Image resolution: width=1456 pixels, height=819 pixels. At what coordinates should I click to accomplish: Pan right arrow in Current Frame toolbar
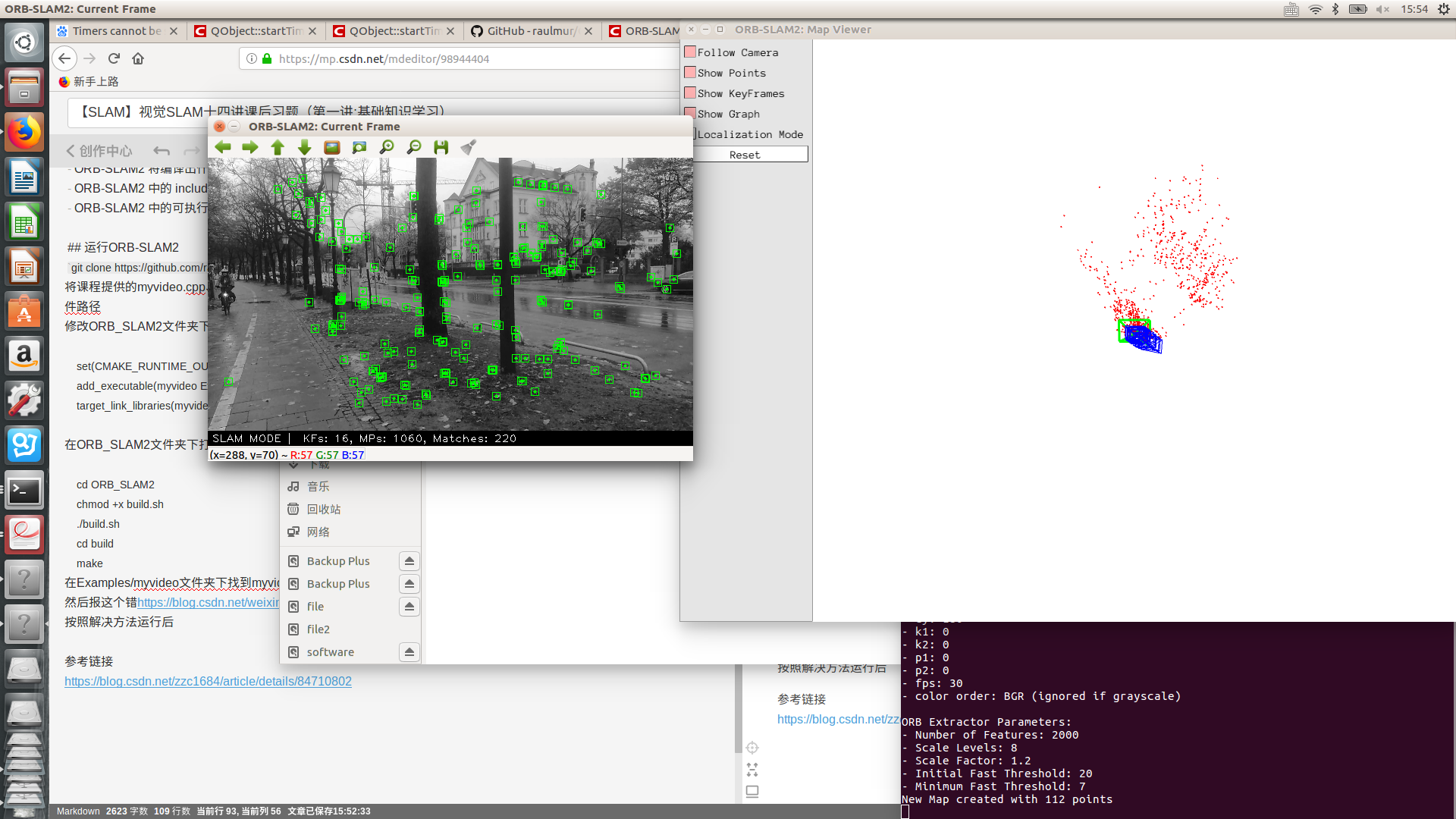250,147
